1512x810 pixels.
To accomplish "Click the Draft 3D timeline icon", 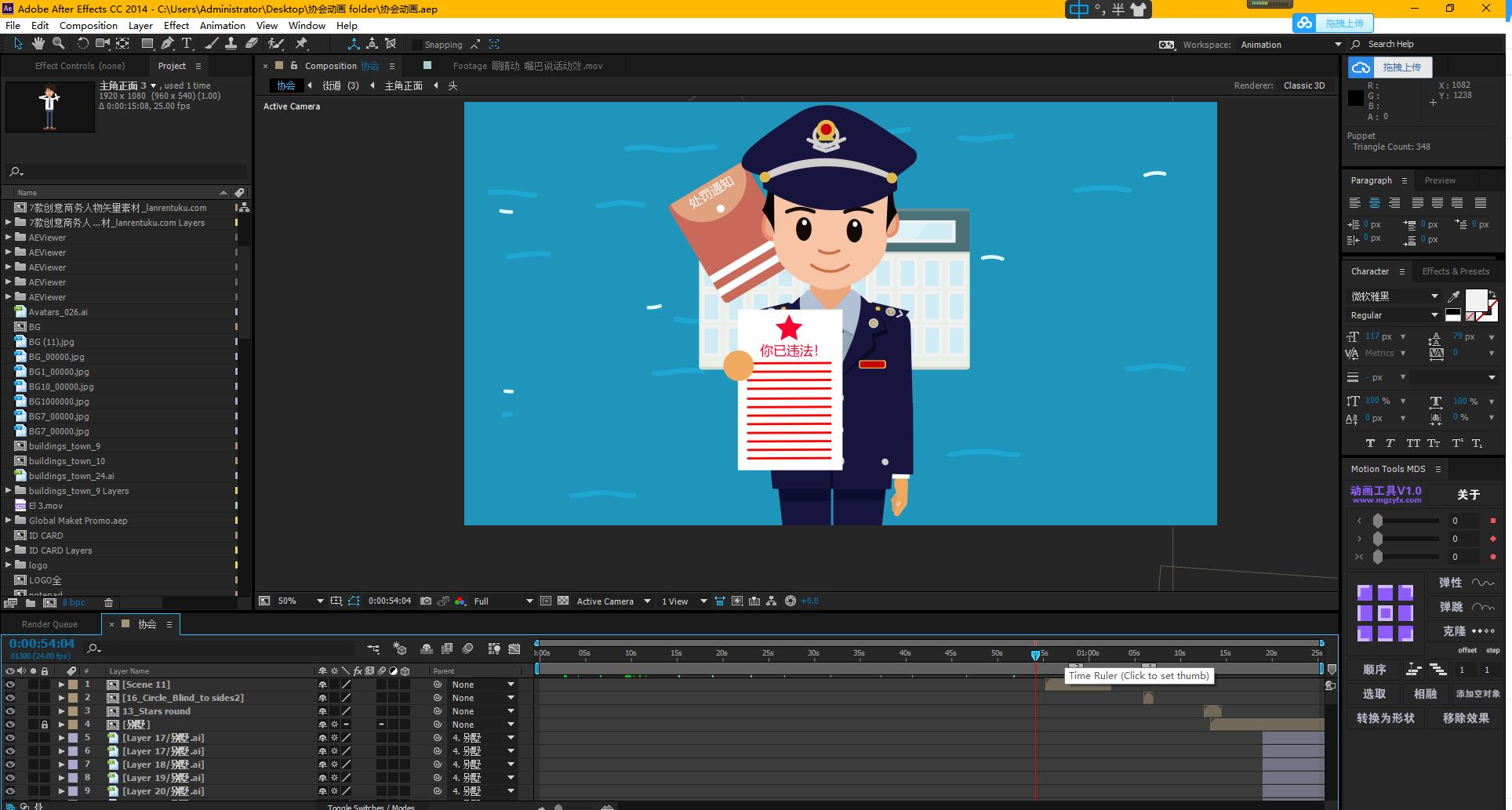I will coord(400,648).
